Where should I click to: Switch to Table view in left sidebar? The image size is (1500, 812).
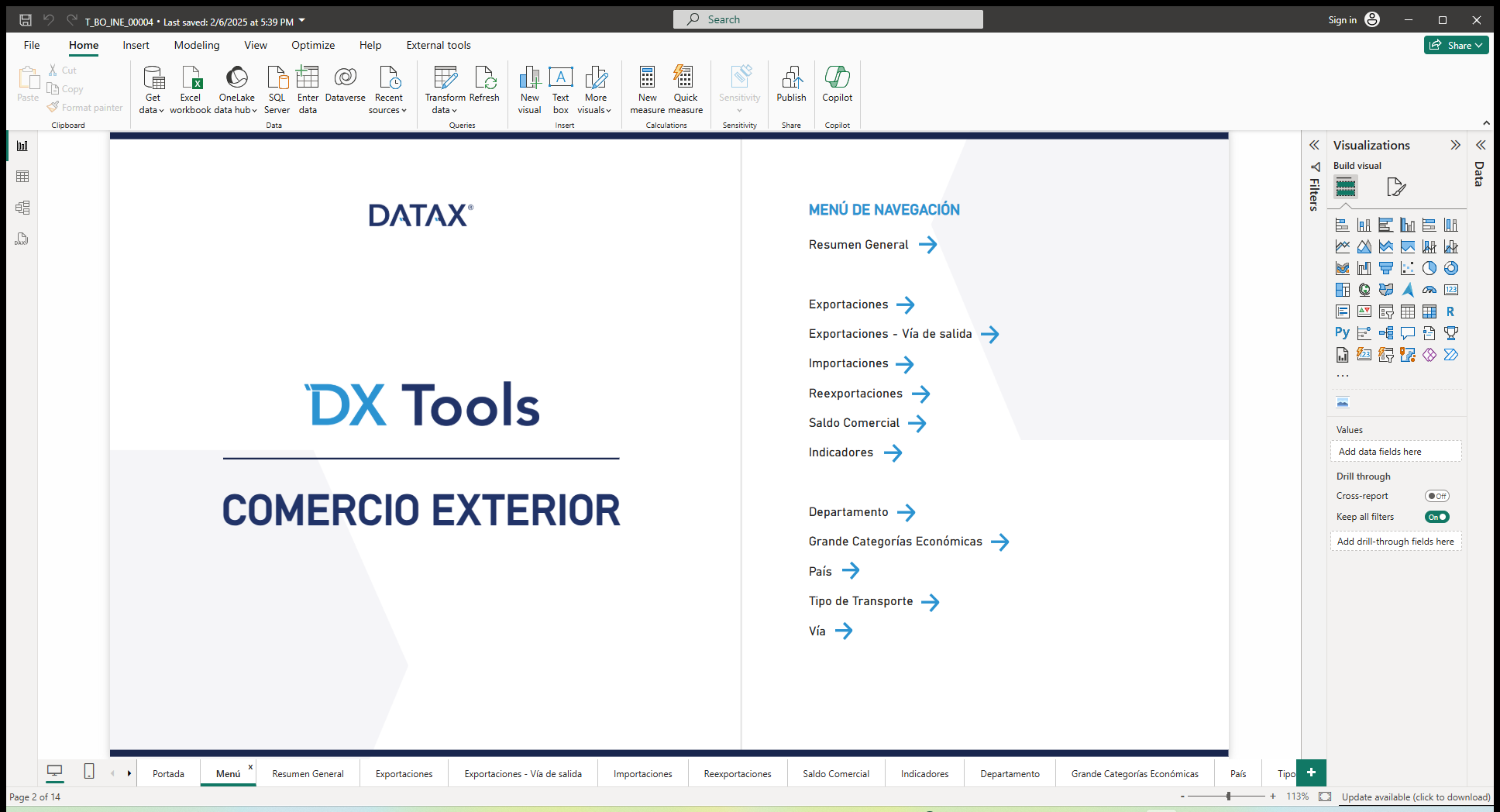point(22,176)
